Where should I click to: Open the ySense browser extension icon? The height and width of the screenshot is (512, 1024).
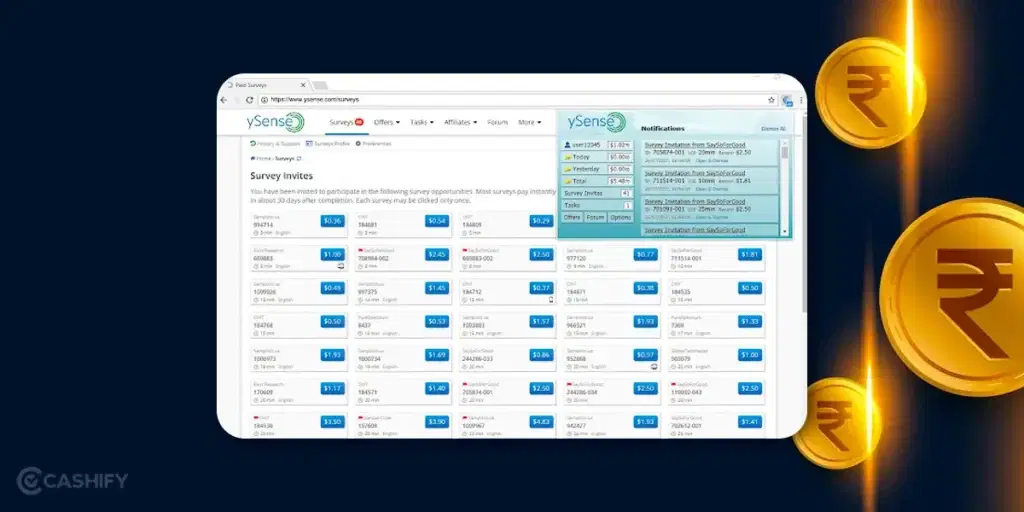788,101
